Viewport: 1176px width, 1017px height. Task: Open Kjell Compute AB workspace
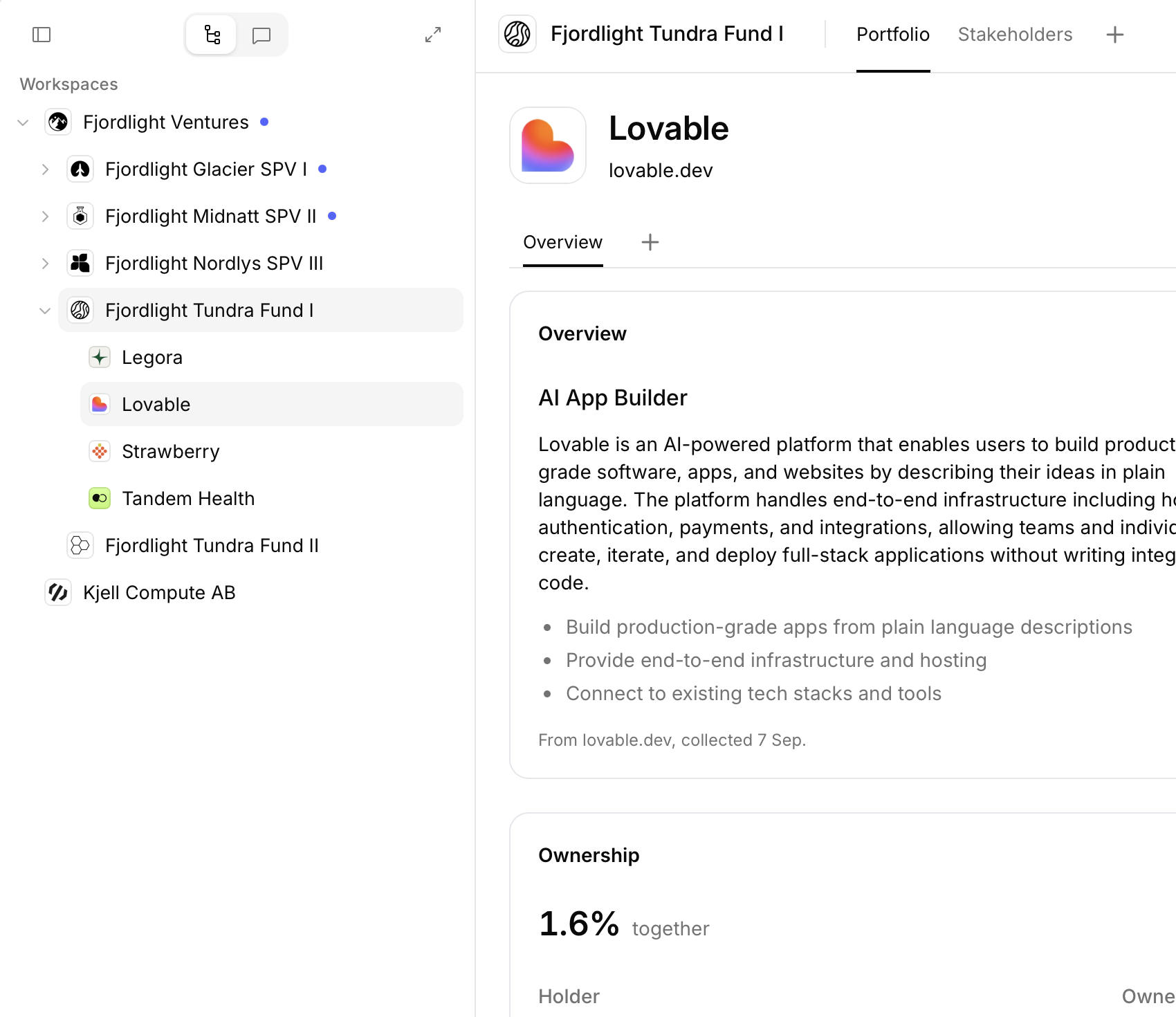point(159,593)
